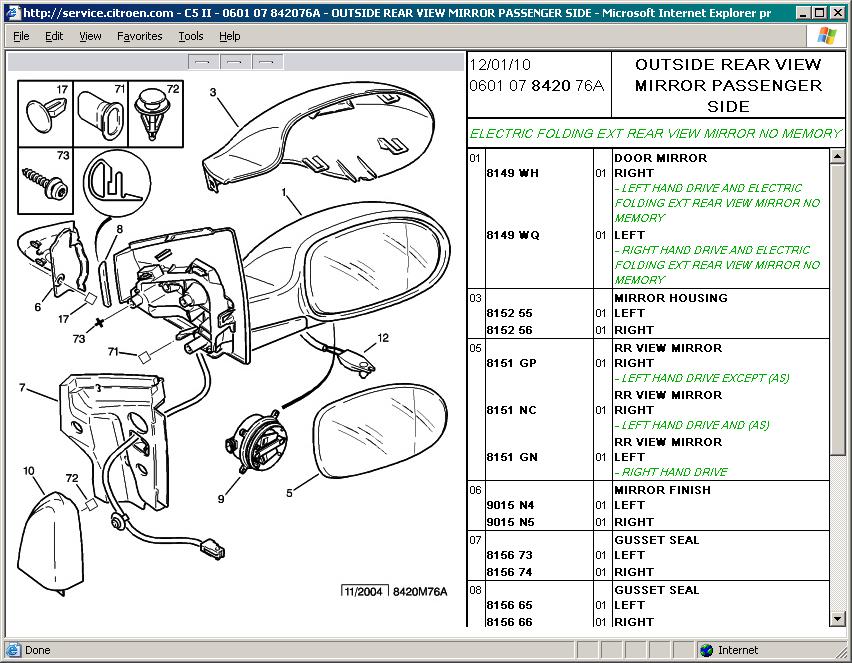852x663 pixels.
Task: Click part number 8149 WQ
Action: point(512,235)
